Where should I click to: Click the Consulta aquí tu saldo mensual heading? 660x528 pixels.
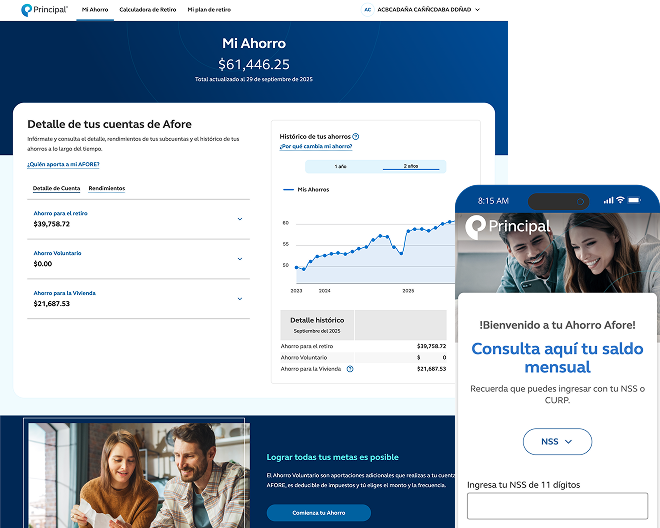(557, 358)
